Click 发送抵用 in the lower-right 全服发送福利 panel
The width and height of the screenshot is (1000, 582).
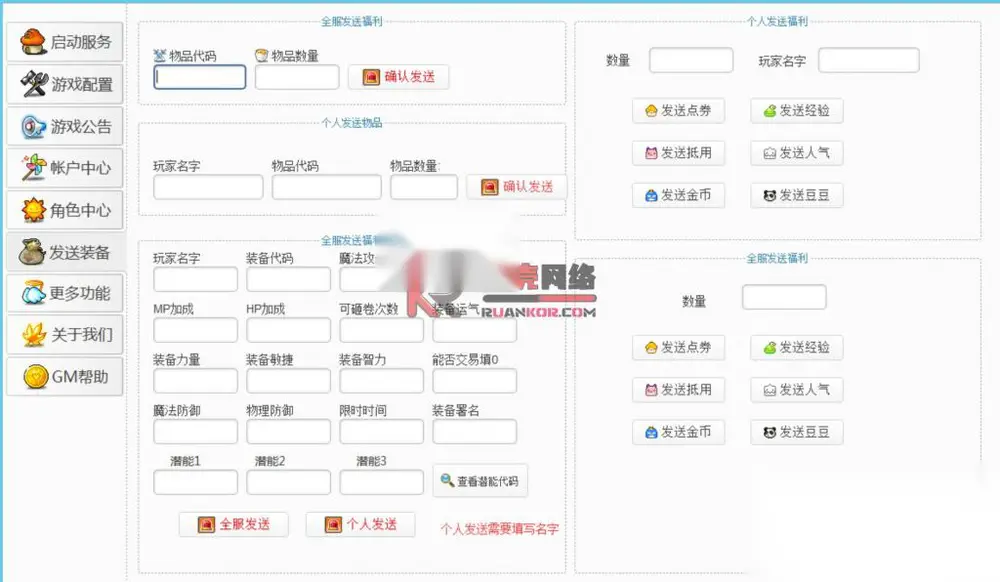tap(679, 389)
